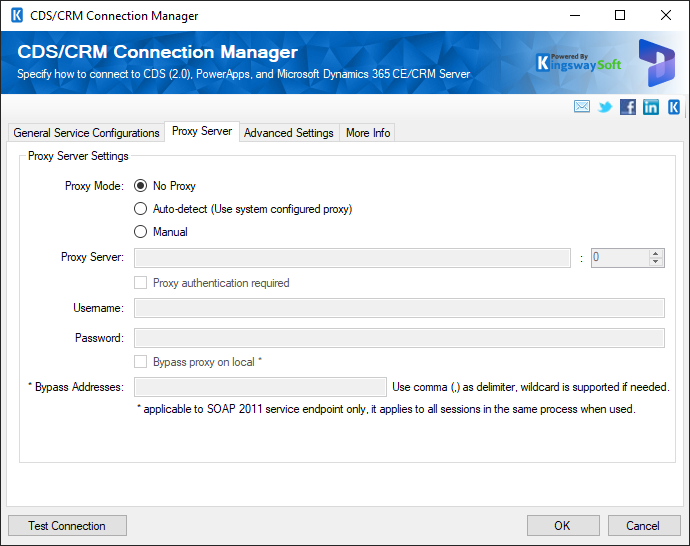Image resolution: width=690 pixels, height=546 pixels.
Task: Open the Advanced Settings tab
Action: point(289,133)
